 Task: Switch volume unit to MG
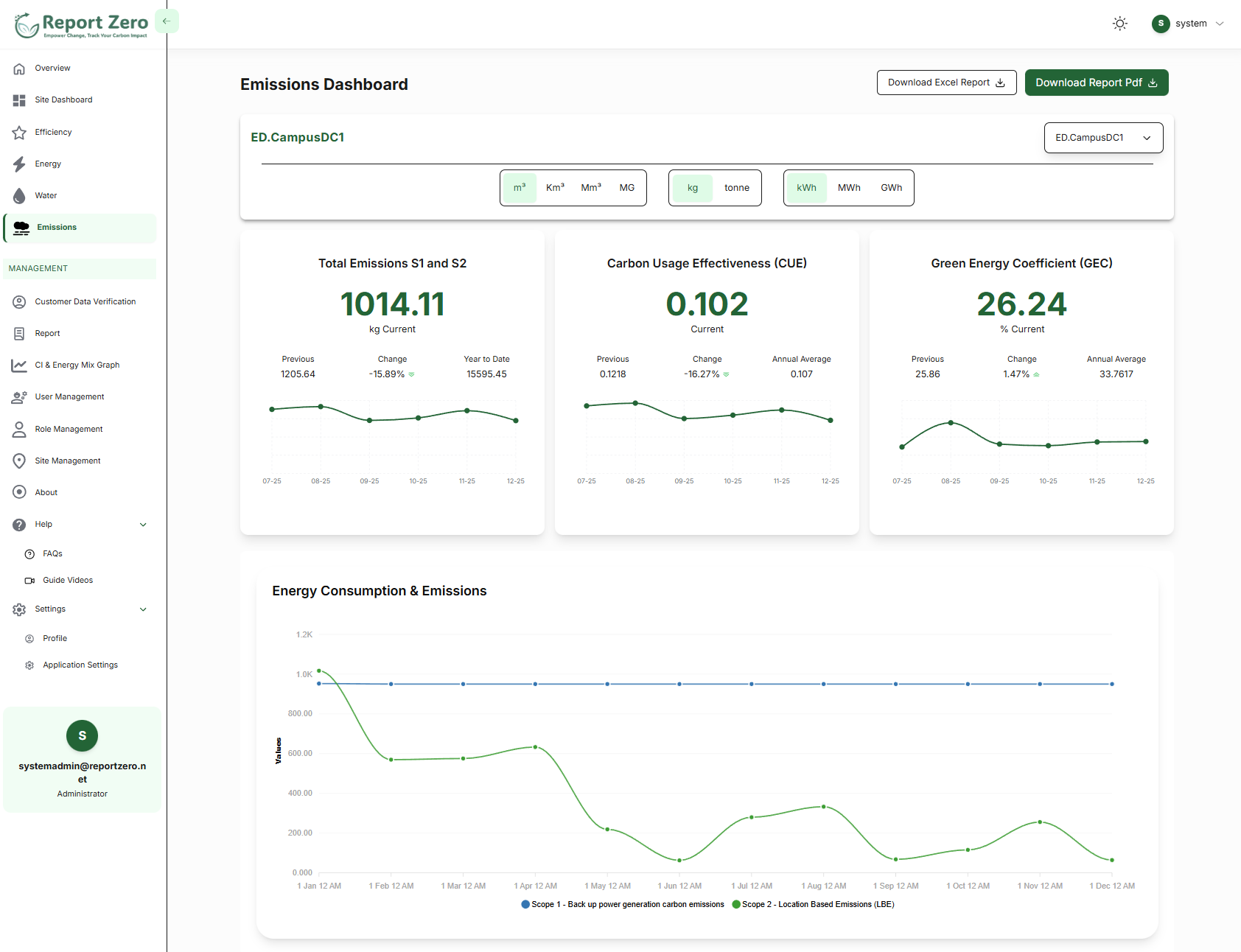627,188
